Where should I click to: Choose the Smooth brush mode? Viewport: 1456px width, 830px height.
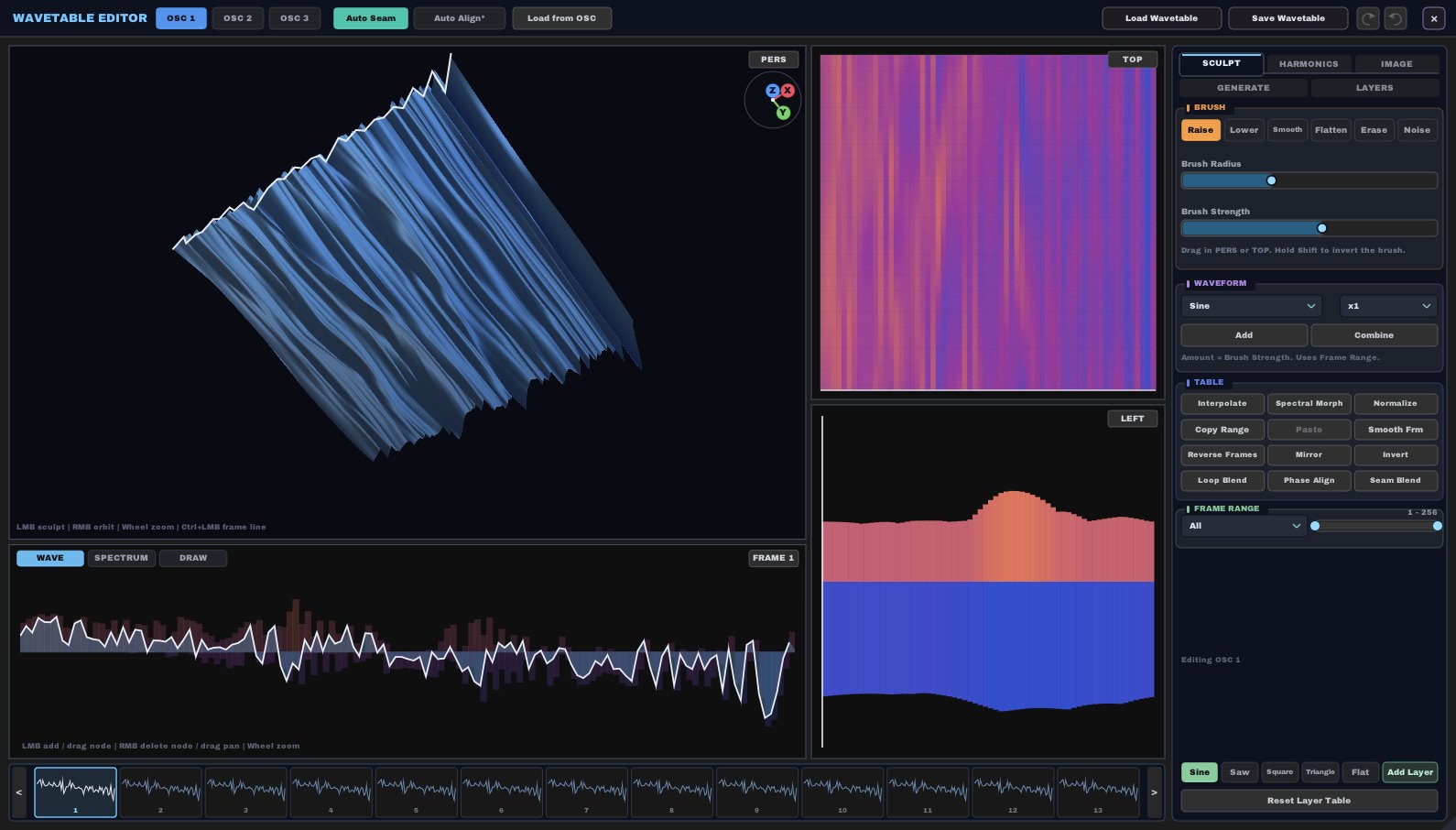(x=1288, y=130)
